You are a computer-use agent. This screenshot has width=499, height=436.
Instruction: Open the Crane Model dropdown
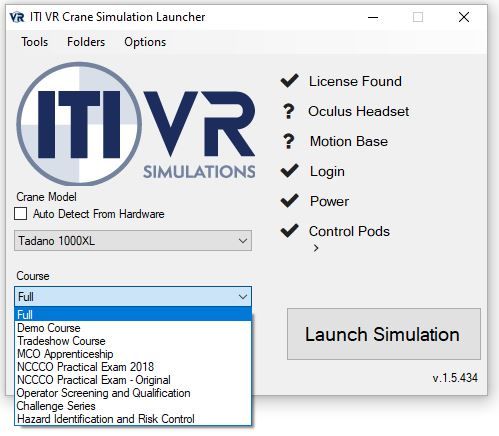click(133, 240)
